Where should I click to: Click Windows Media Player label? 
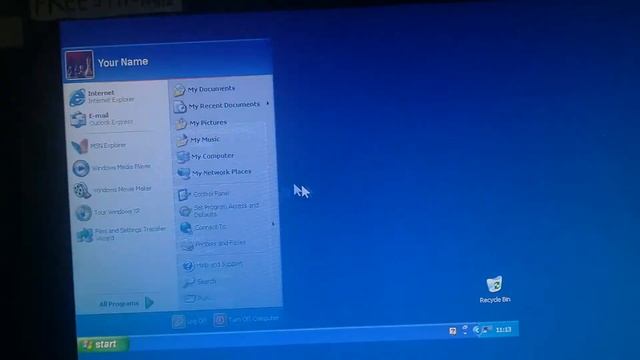click(x=121, y=167)
